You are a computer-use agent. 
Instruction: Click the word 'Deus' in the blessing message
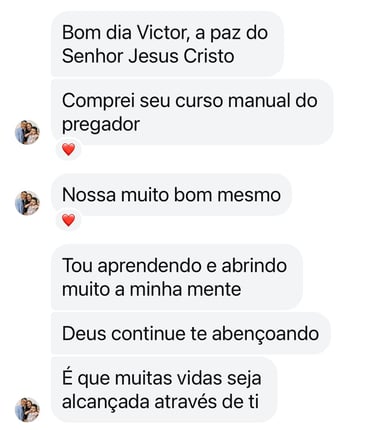(84, 333)
